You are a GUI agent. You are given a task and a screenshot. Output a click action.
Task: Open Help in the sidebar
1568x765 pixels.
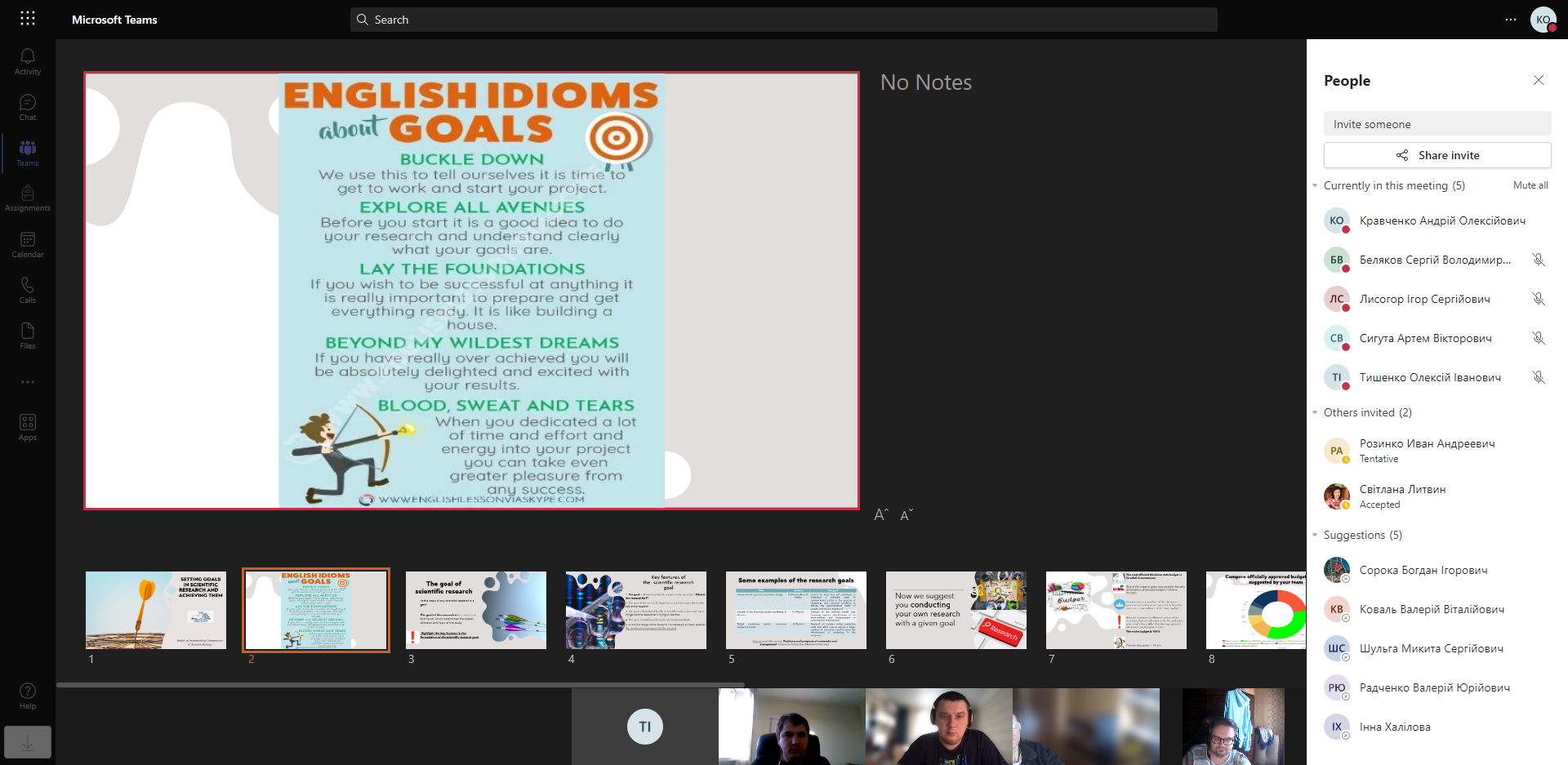point(28,696)
